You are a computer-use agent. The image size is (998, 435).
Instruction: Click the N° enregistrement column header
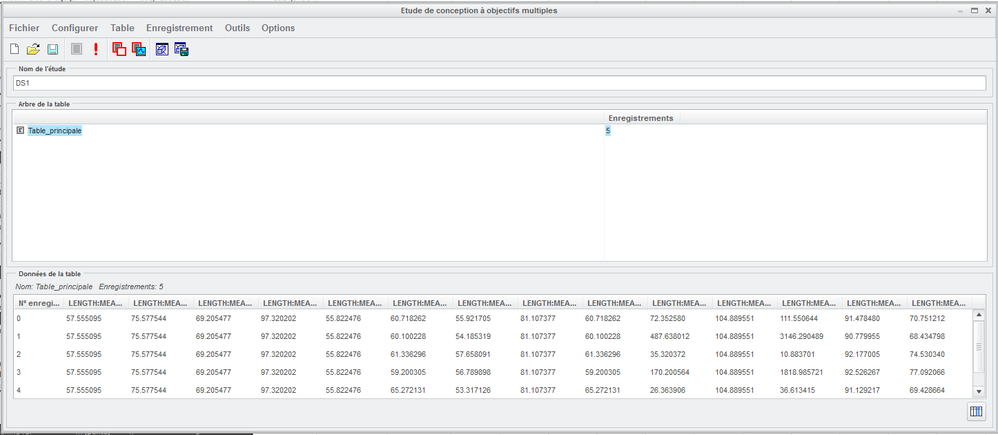(x=39, y=302)
